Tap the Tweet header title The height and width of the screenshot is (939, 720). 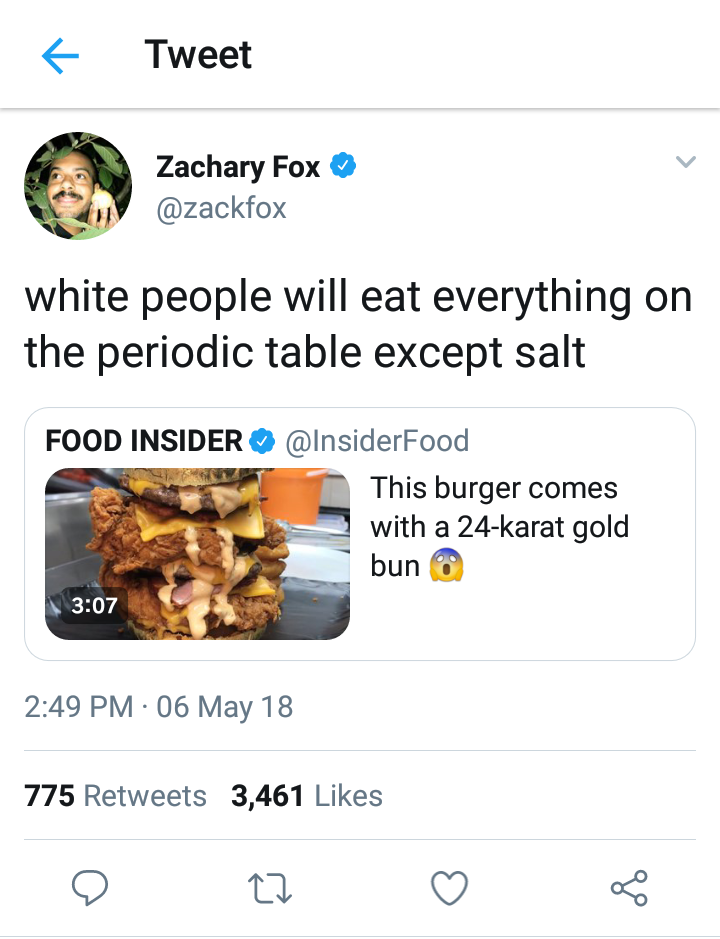(198, 55)
